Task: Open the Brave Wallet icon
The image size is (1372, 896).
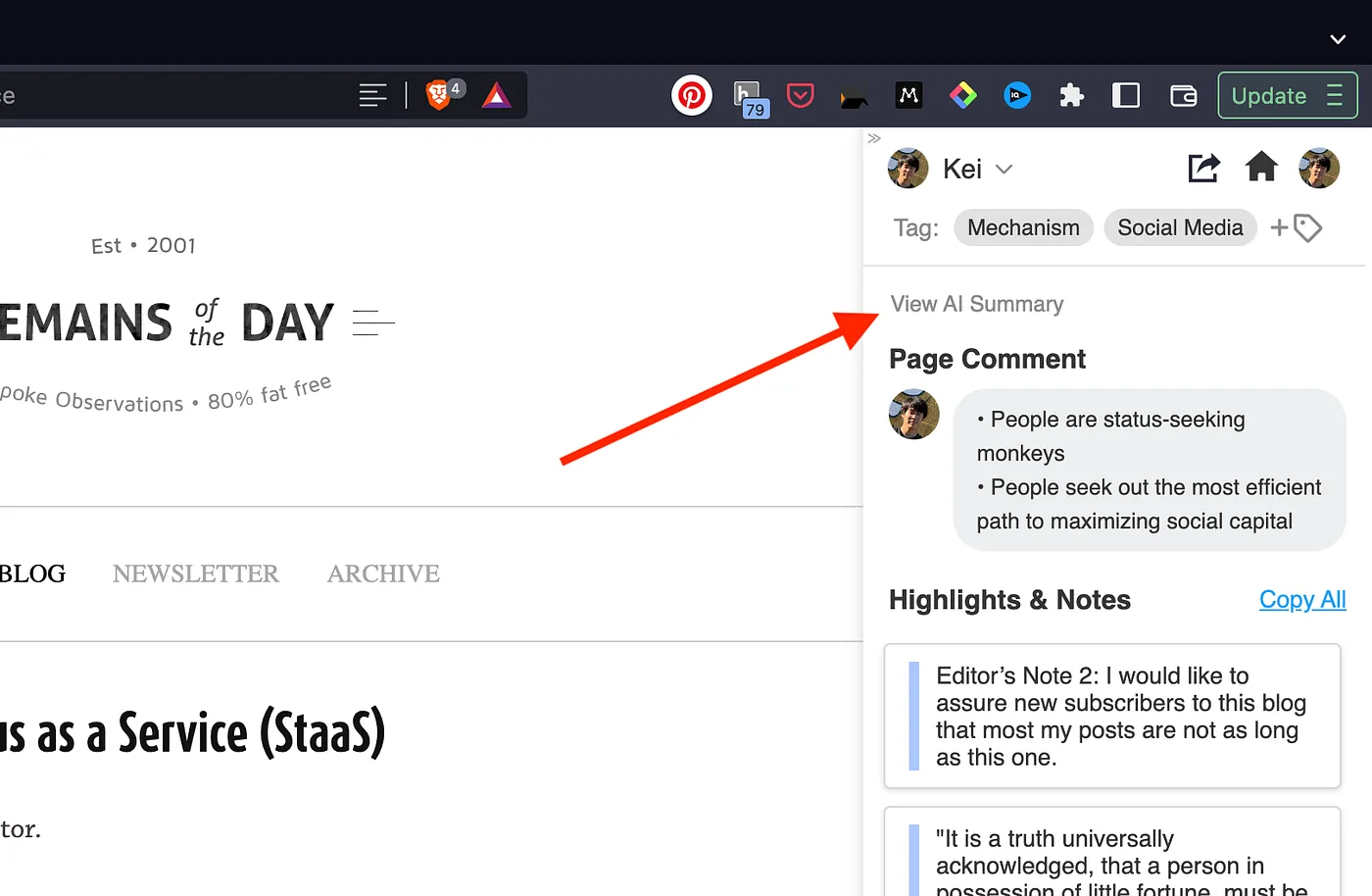Action: click(x=1184, y=95)
